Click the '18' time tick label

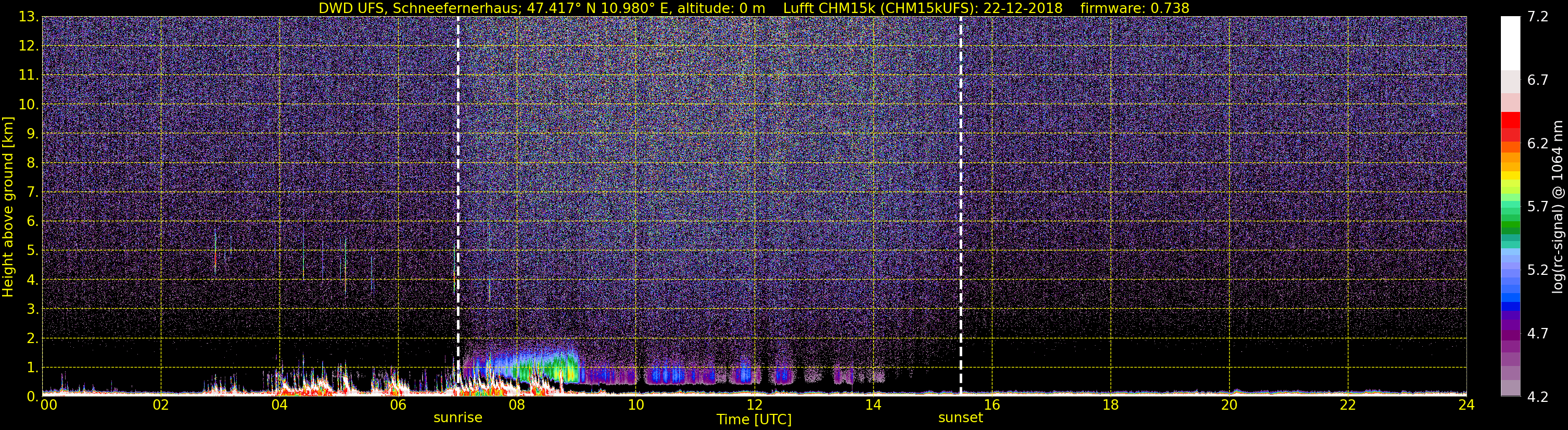tap(1110, 405)
